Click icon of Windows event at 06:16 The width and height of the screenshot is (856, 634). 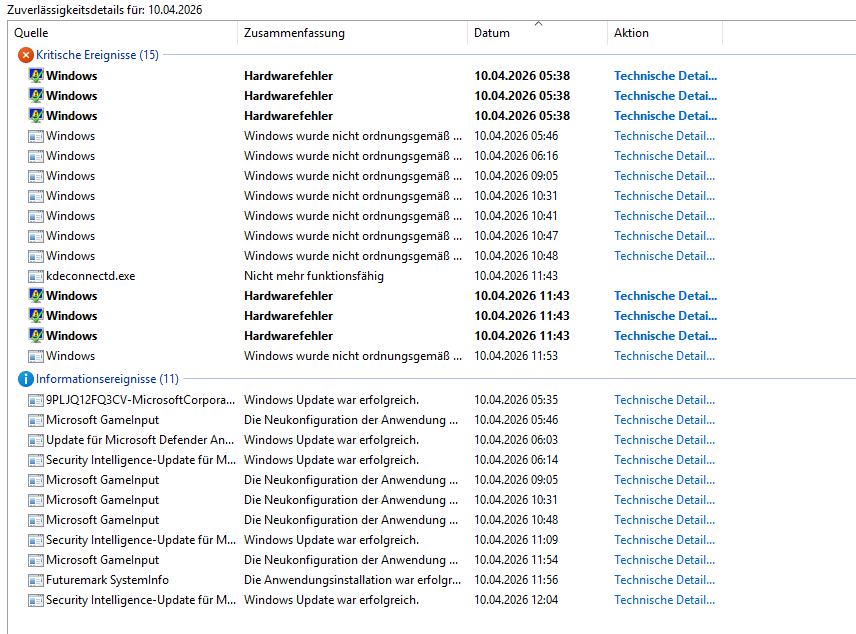[36, 156]
